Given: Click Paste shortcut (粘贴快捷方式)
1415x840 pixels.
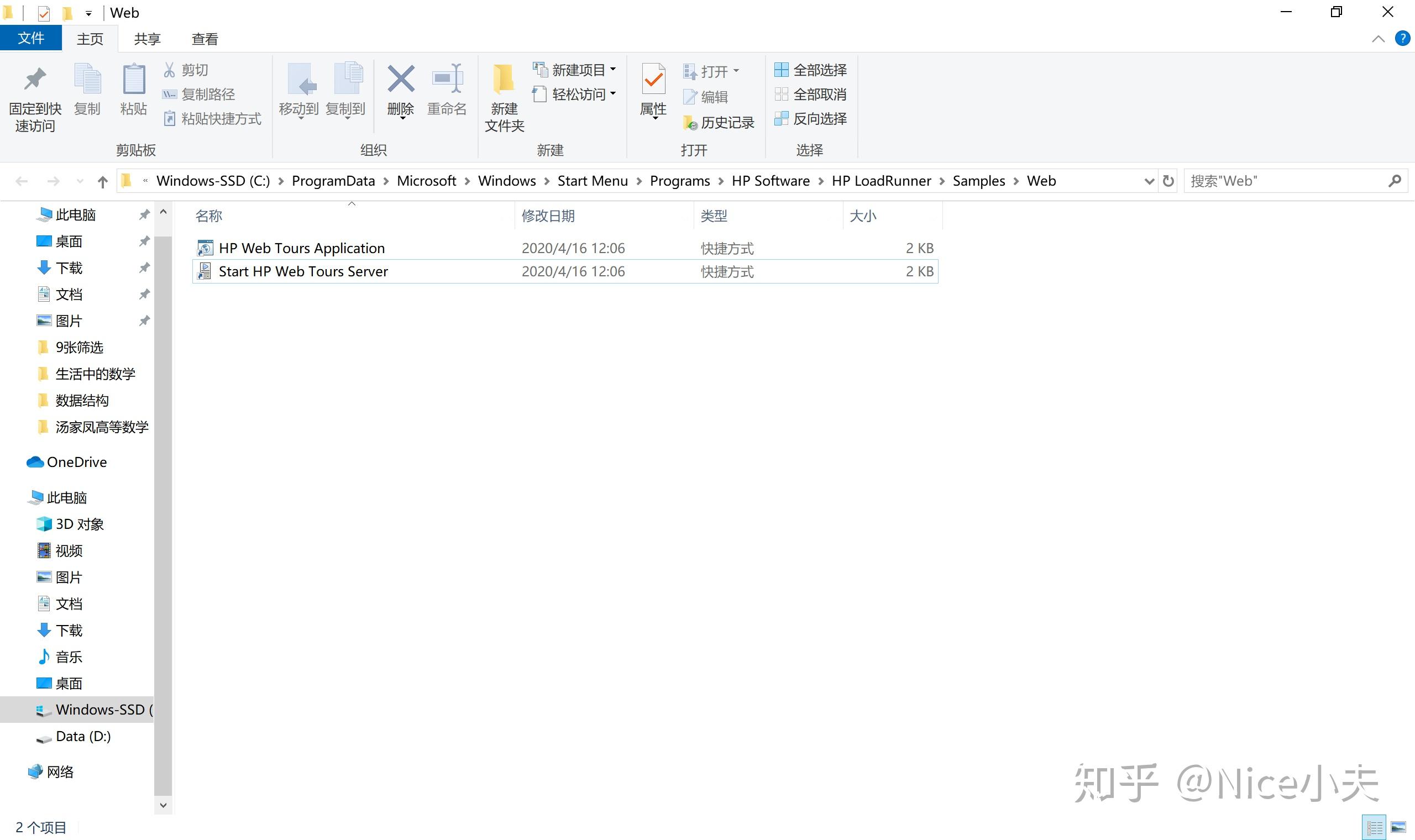Looking at the screenshot, I should tap(212, 119).
